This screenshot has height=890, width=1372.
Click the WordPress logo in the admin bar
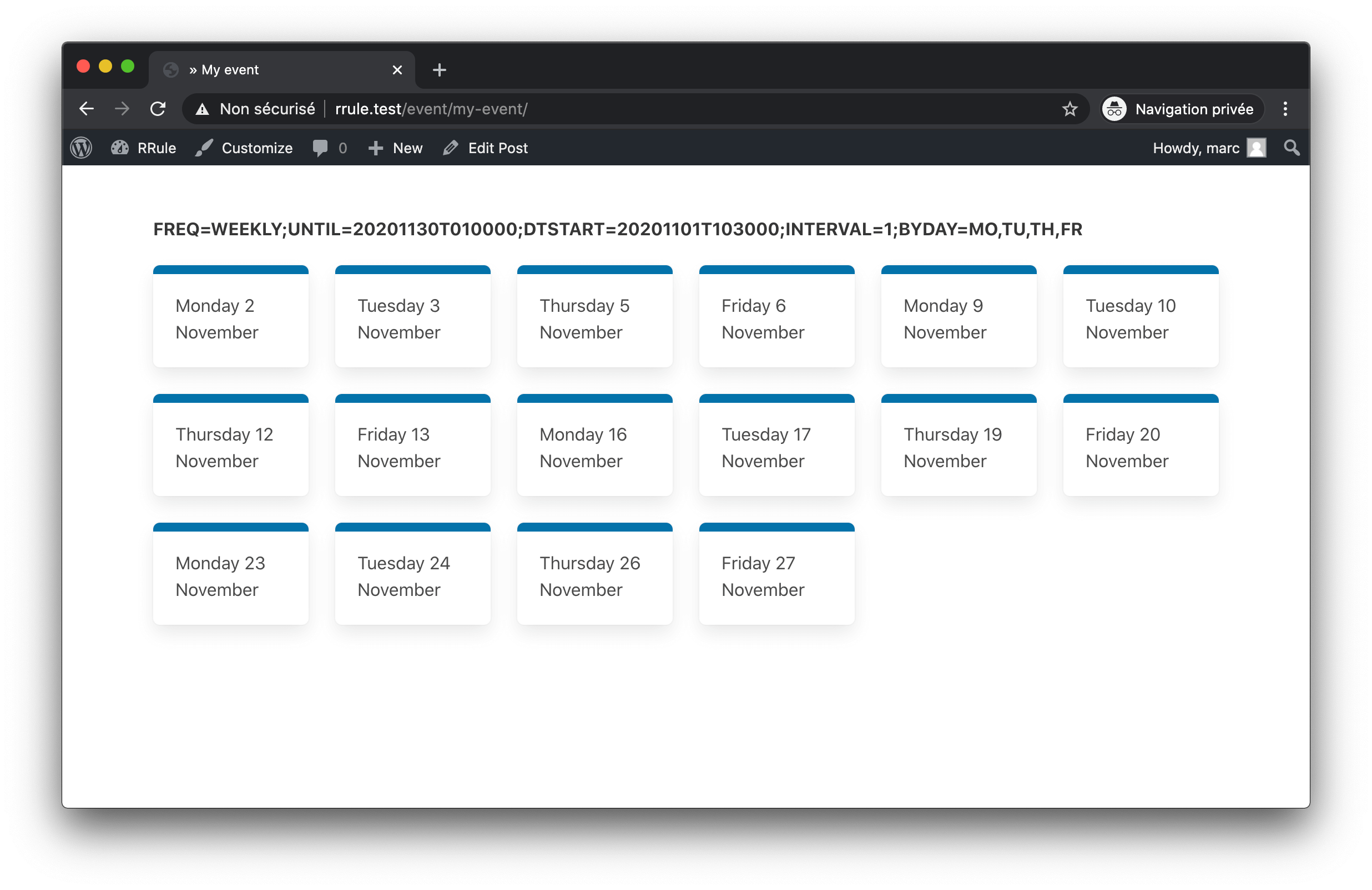(x=81, y=148)
